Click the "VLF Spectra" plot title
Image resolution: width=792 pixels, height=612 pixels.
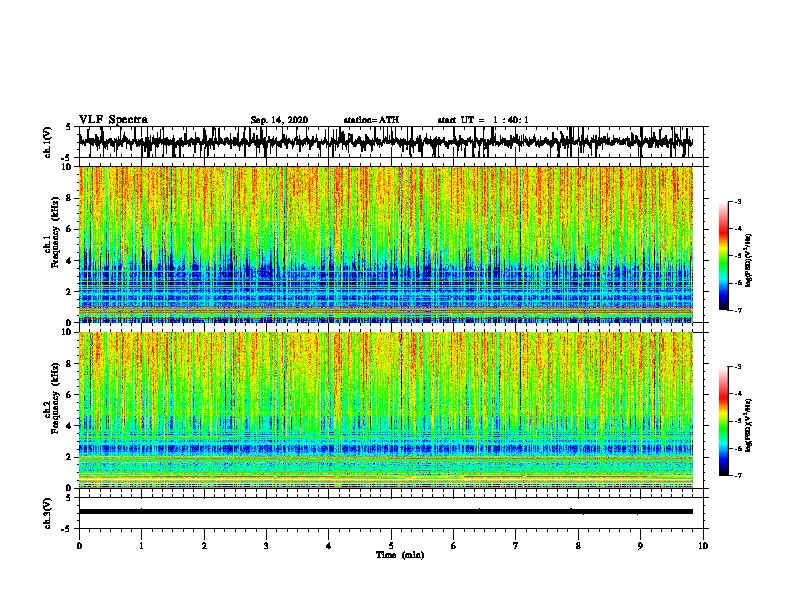pos(113,120)
